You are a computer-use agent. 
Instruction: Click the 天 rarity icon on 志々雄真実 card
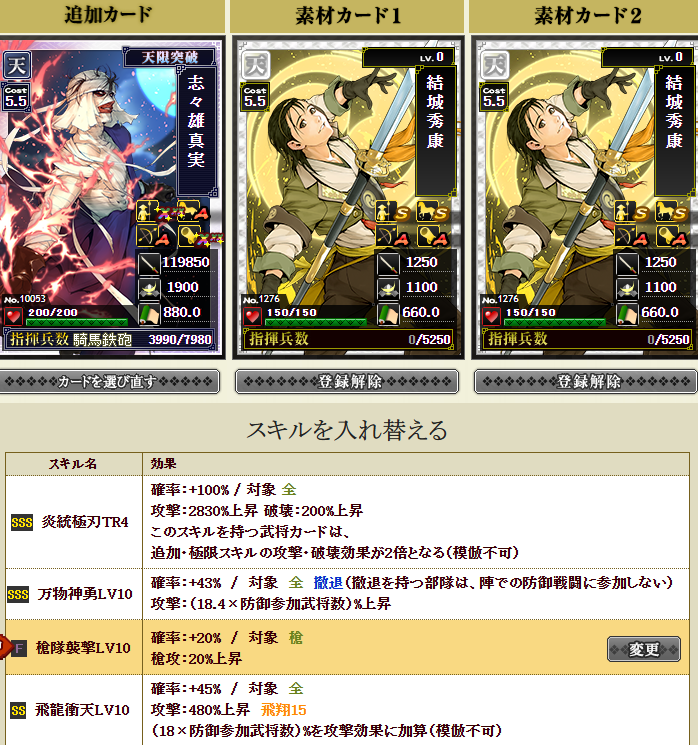coord(17,65)
